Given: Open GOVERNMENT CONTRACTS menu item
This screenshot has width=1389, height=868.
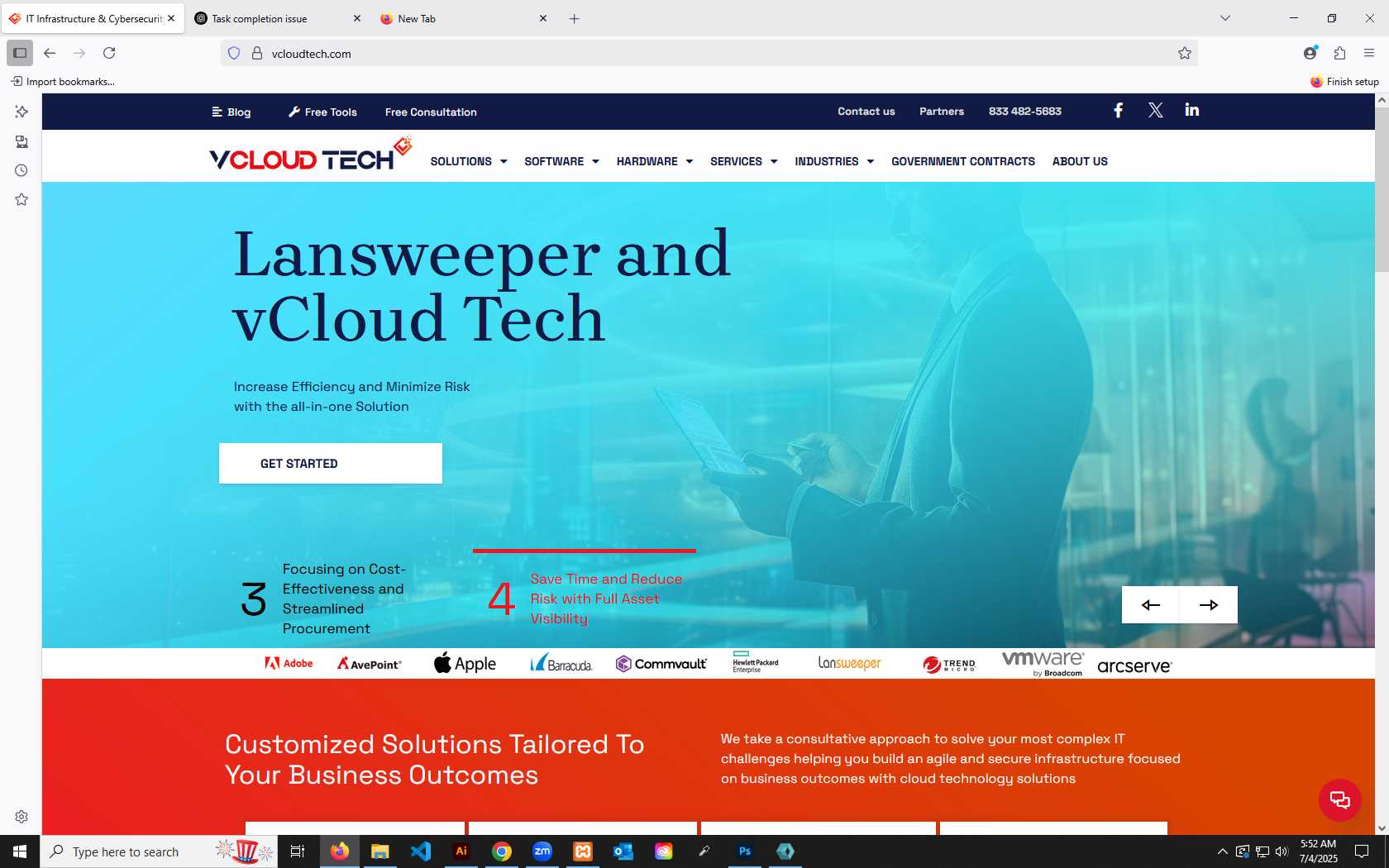Looking at the screenshot, I should (x=962, y=161).
